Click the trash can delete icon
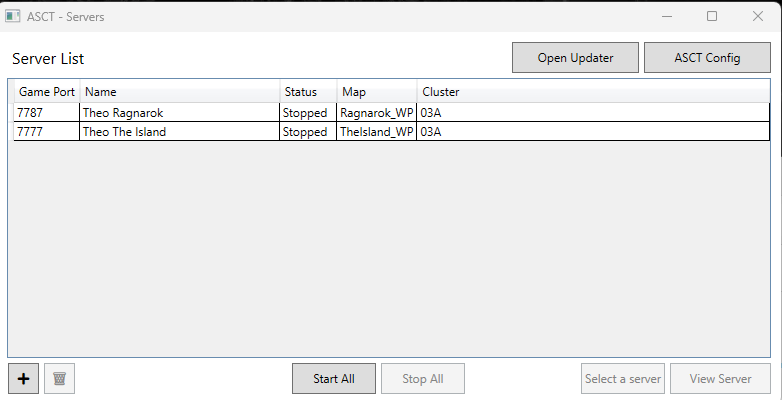The height and width of the screenshot is (400, 782). coord(59,379)
